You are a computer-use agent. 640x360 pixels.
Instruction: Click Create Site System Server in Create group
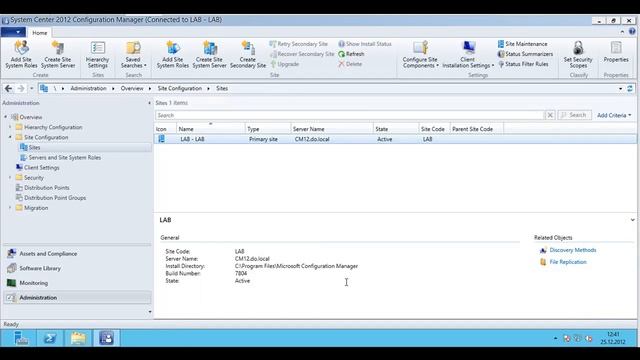click(x=58, y=54)
